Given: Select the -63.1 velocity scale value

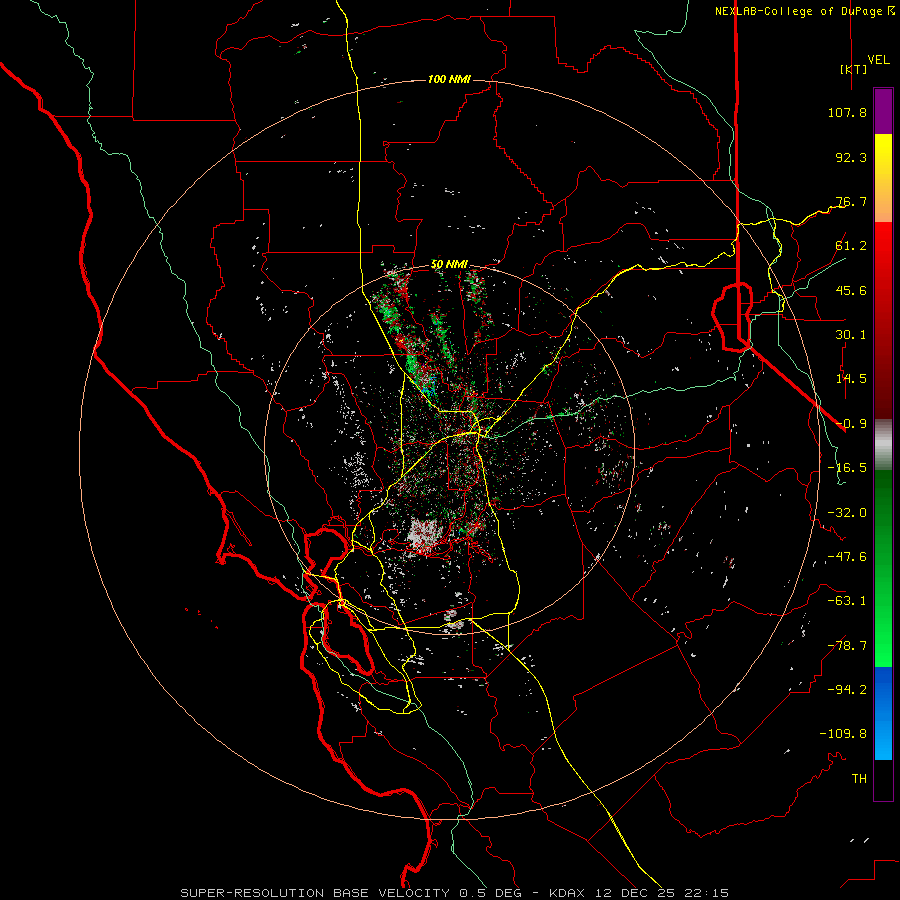Looking at the screenshot, I should pyautogui.click(x=847, y=601).
